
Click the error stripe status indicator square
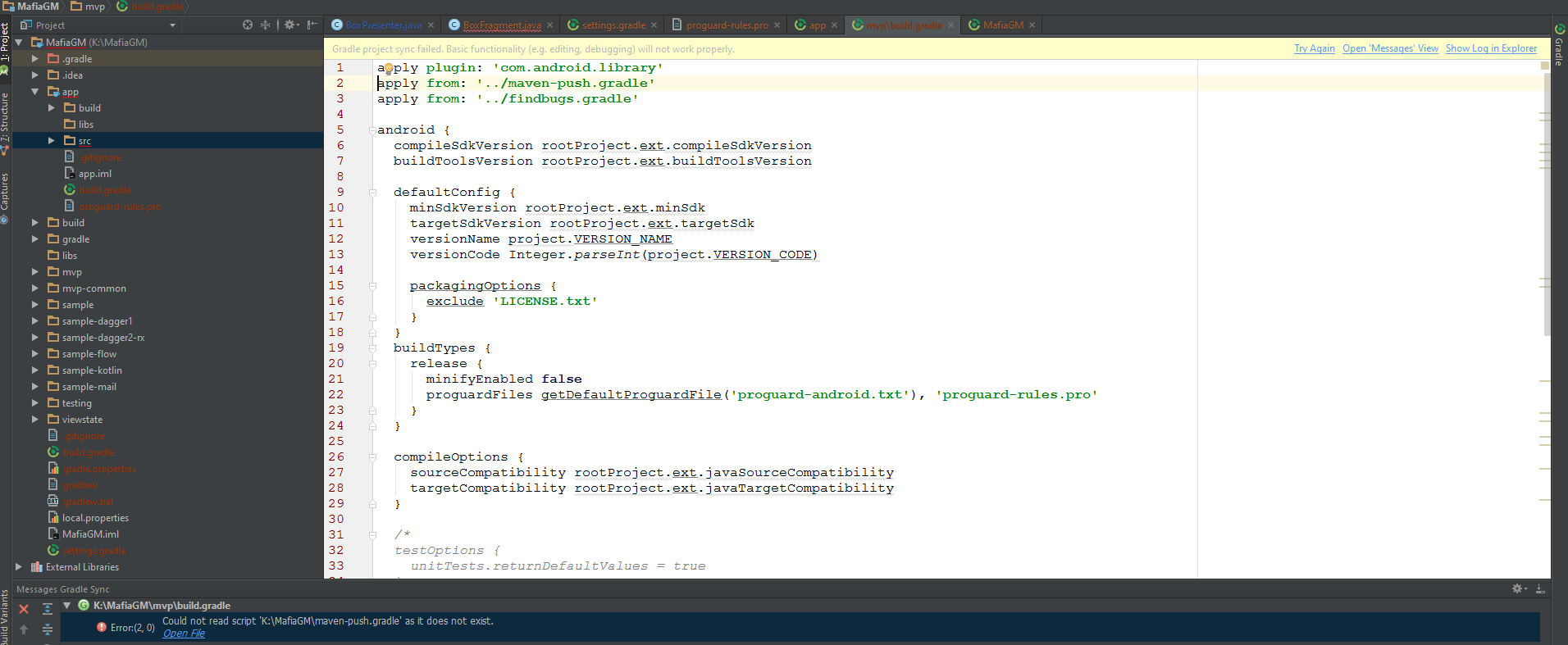(1545, 65)
